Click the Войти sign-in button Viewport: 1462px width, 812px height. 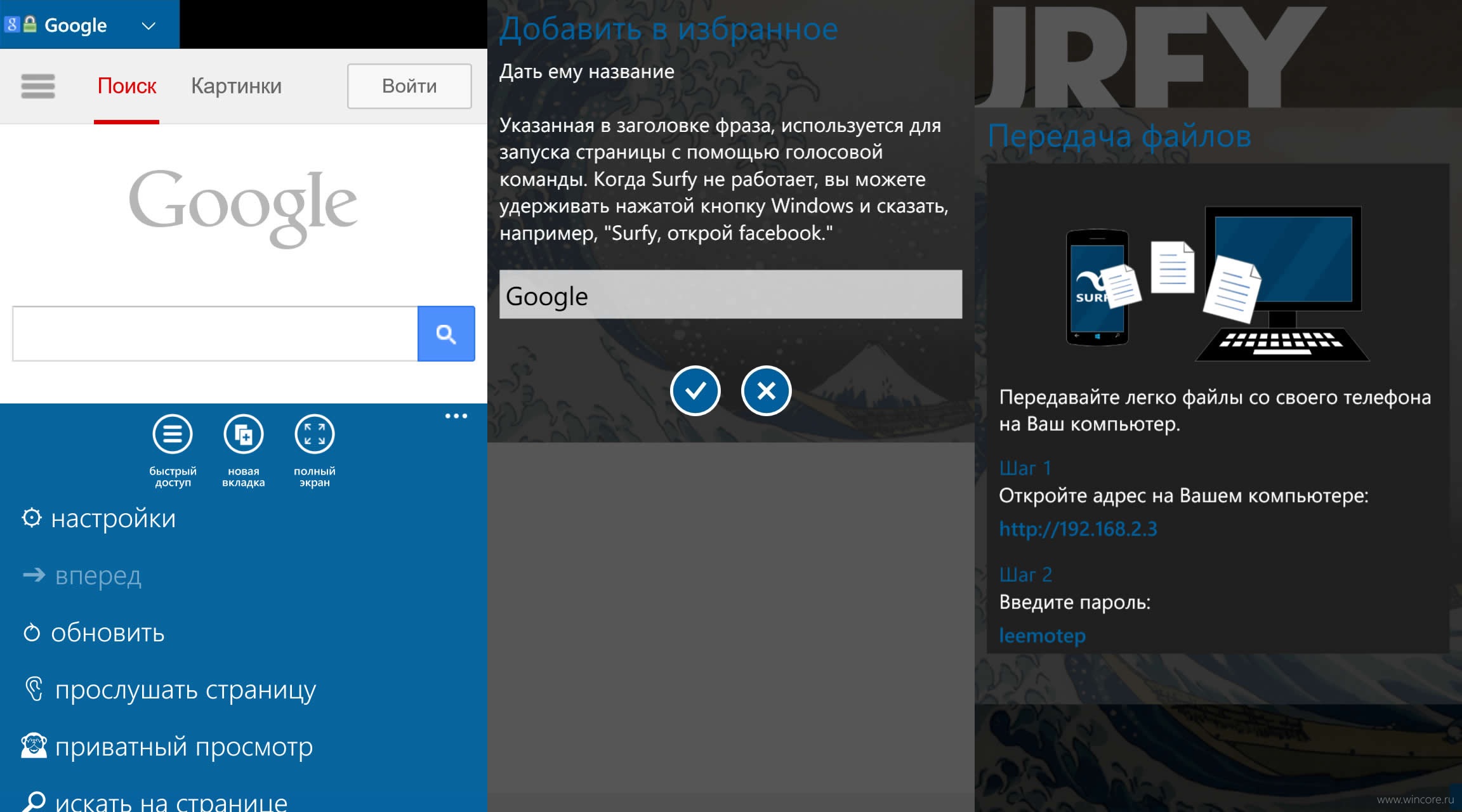pyautogui.click(x=409, y=86)
